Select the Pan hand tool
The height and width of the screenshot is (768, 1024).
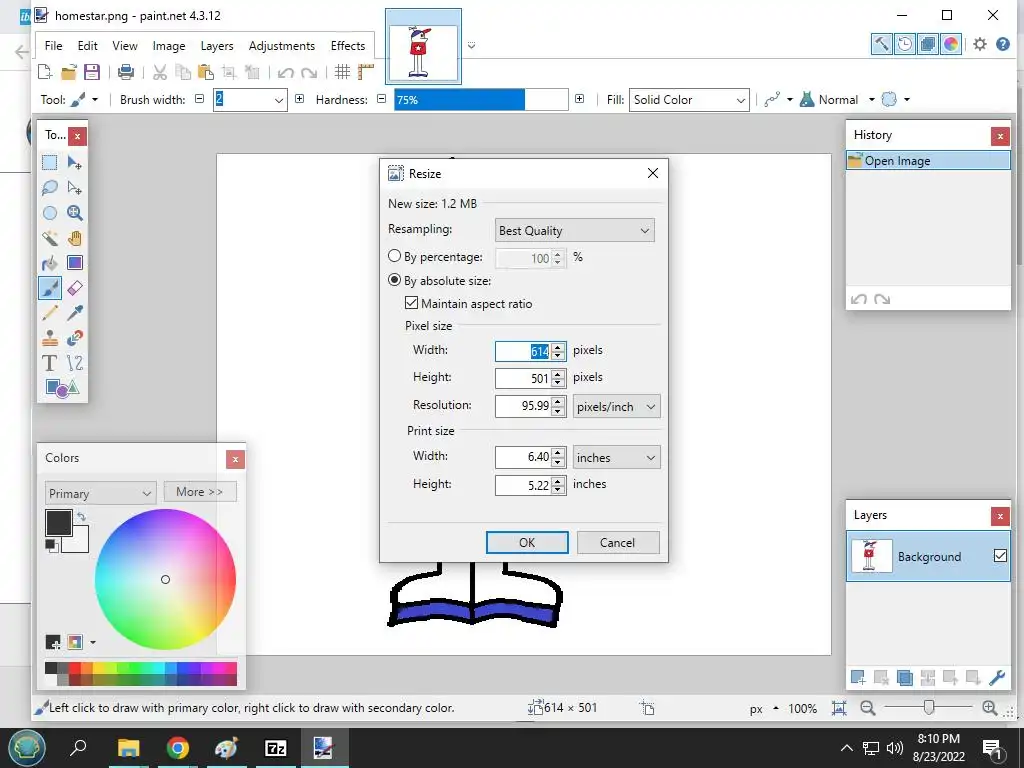click(74, 238)
